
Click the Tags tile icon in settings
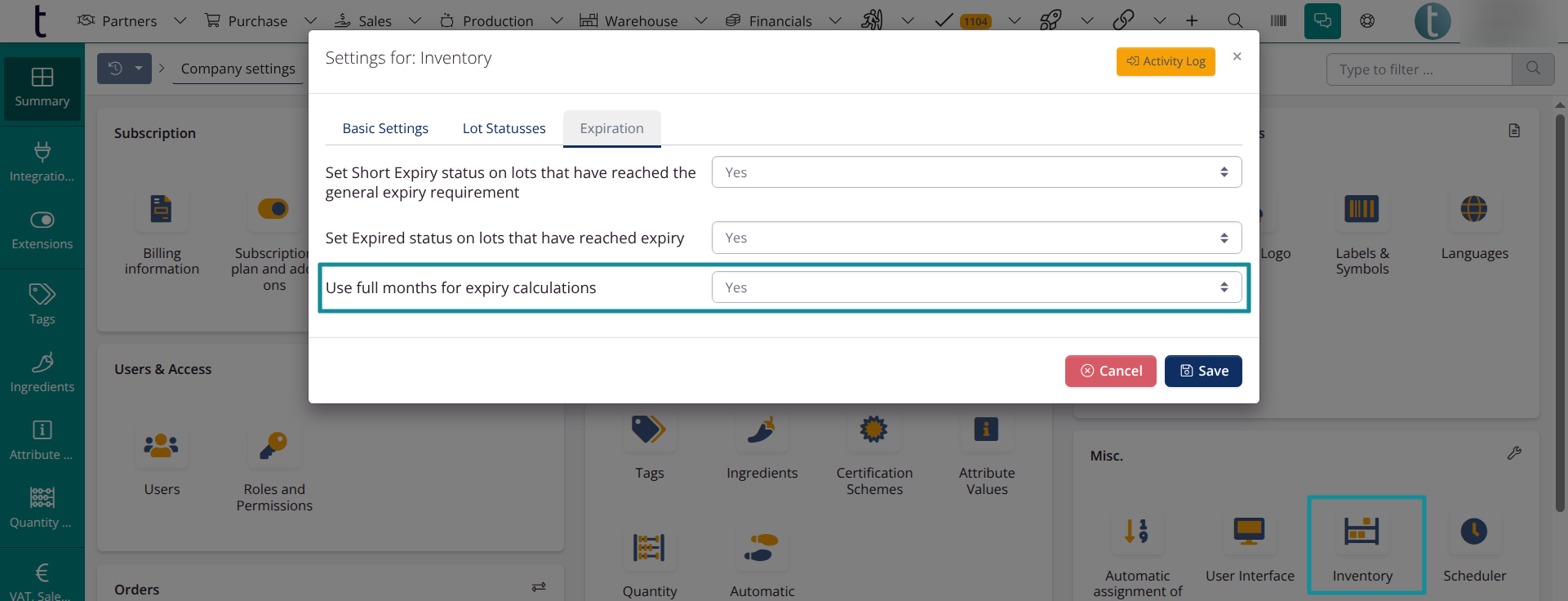click(649, 429)
